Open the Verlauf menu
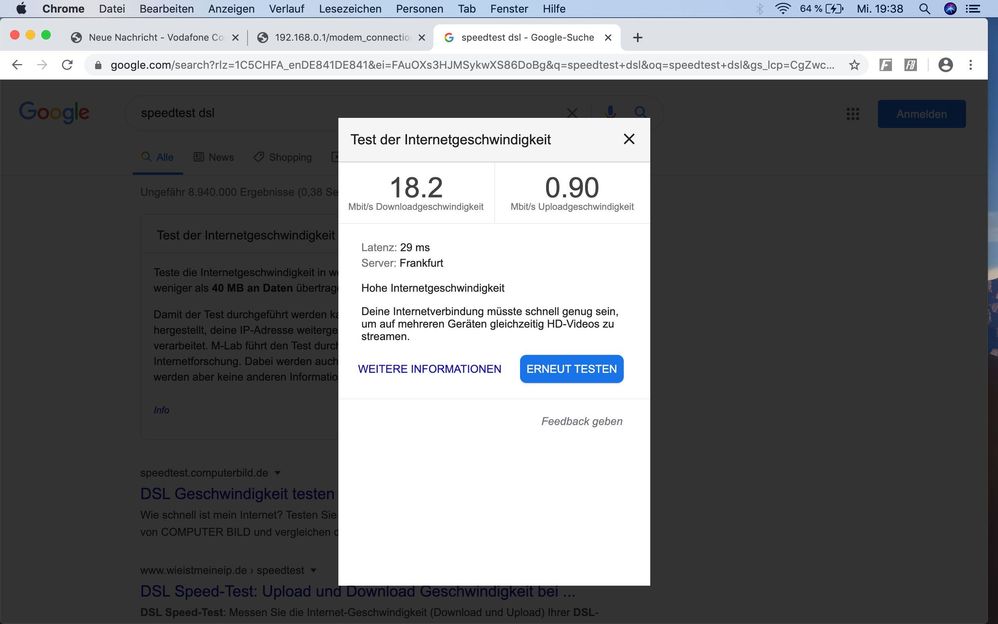Viewport: 998px width, 624px height. 286,9
